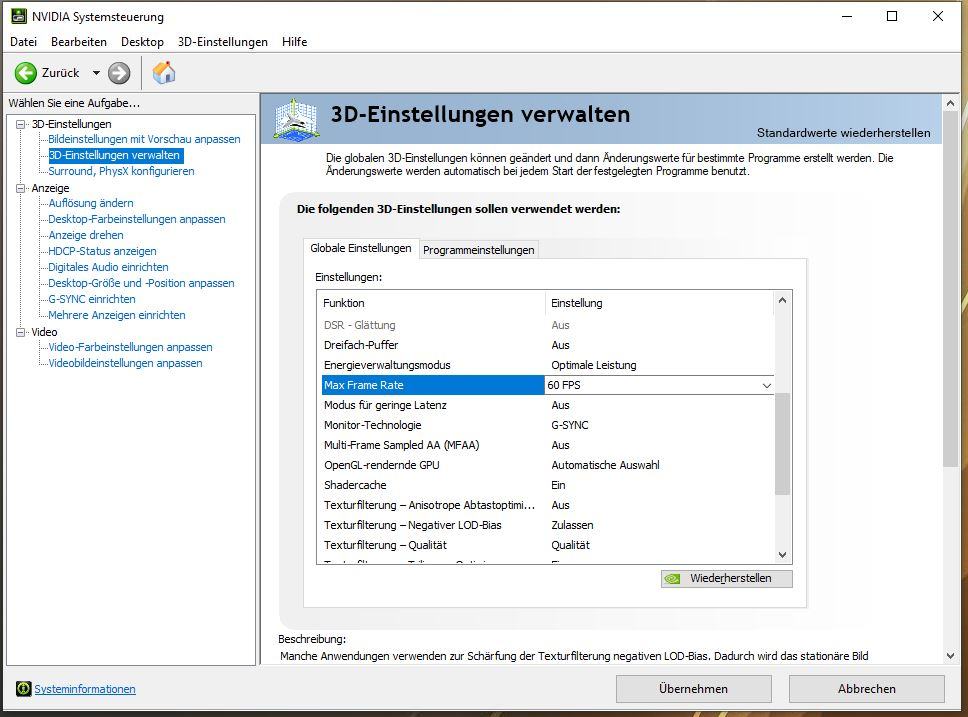Select the Globale Einstellungen tab
Viewport: 968px width, 717px height.
pyautogui.click(x=361, y=248)
